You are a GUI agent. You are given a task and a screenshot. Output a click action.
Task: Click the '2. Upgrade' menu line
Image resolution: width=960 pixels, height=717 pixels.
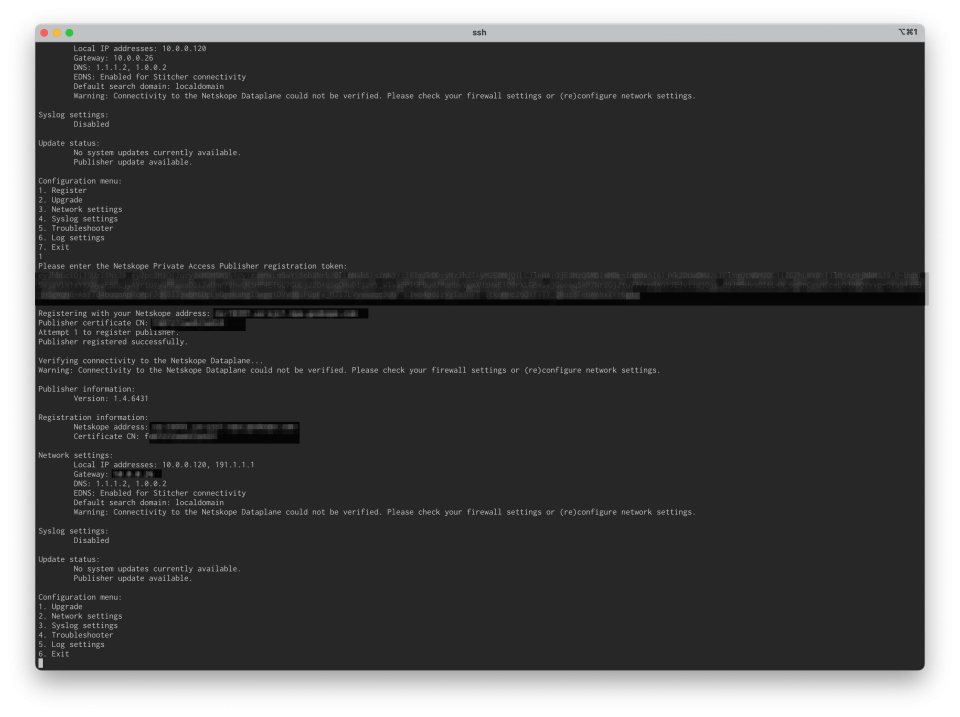pos(60,200)
